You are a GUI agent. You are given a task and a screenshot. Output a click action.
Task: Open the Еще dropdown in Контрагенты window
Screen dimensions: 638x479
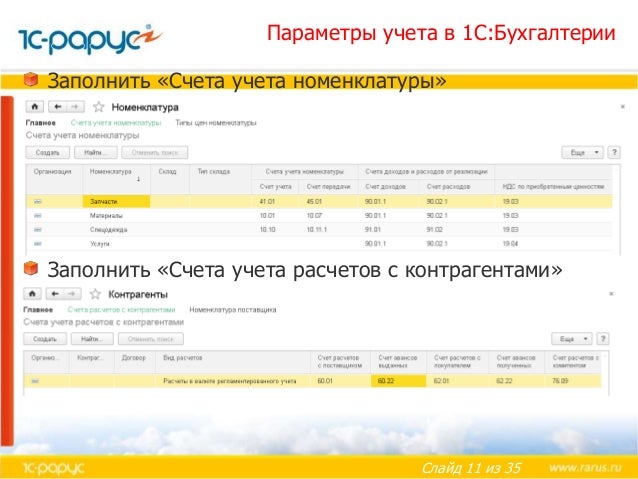[572, 339]
